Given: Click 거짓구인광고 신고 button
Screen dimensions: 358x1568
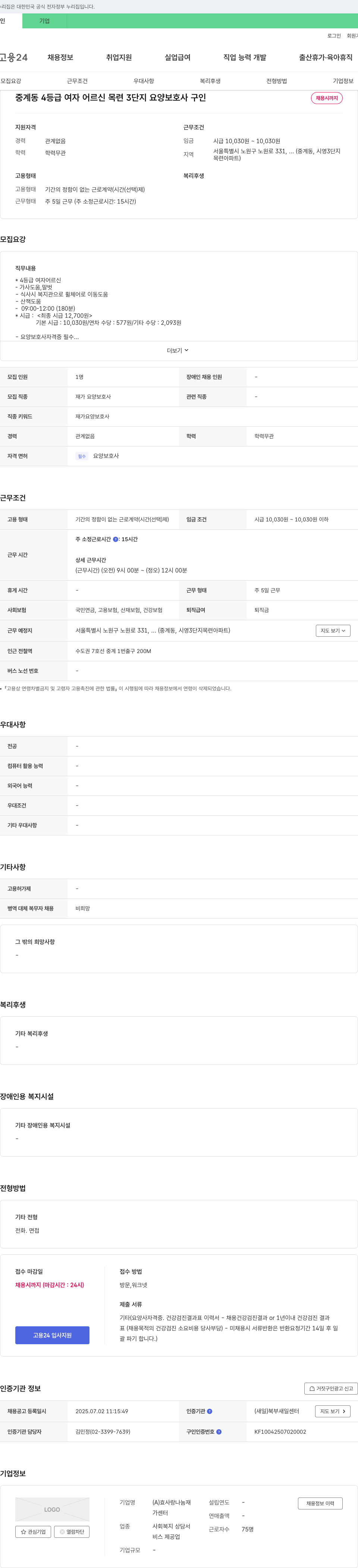Looking at the screenshot, I should (331, 1389).
